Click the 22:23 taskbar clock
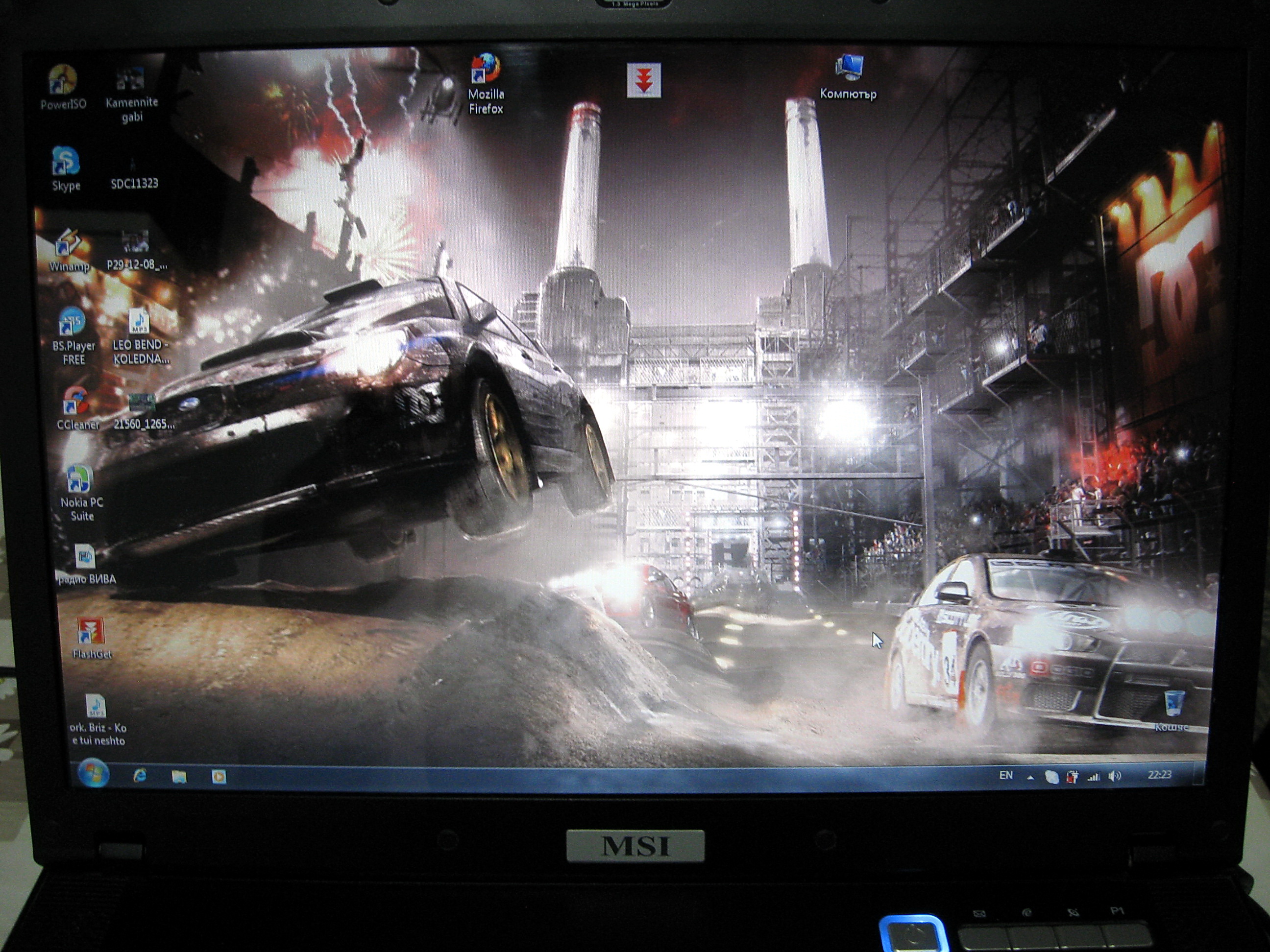 coord(1159,775)
